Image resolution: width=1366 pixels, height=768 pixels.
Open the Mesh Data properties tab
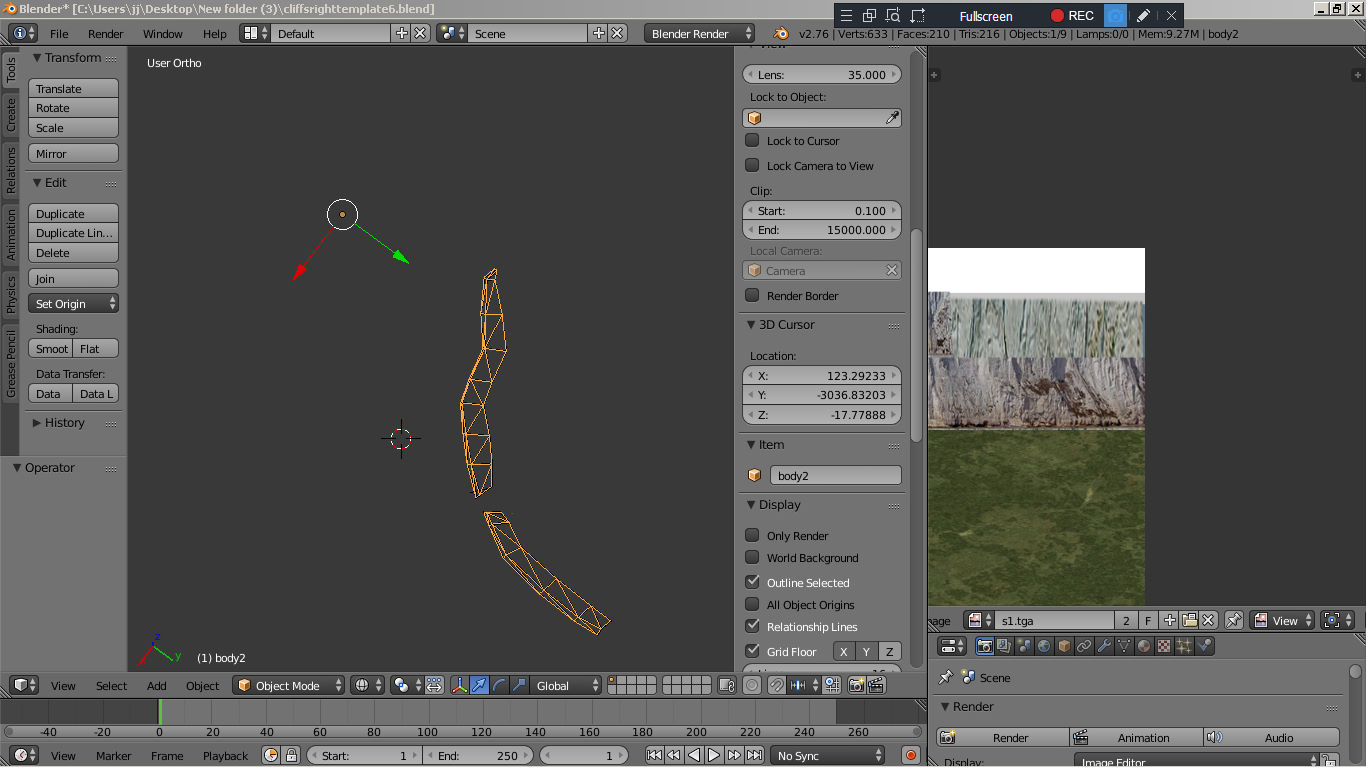click(x=1124, y=646)
